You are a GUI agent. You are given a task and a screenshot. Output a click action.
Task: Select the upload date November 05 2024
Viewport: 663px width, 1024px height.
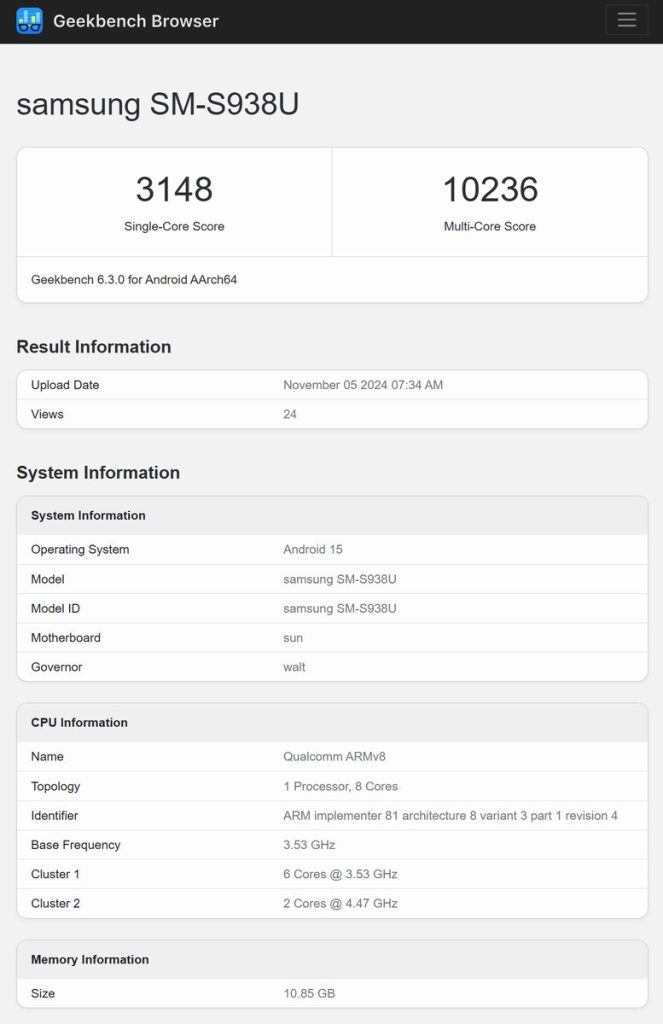[x=363, y=385]
